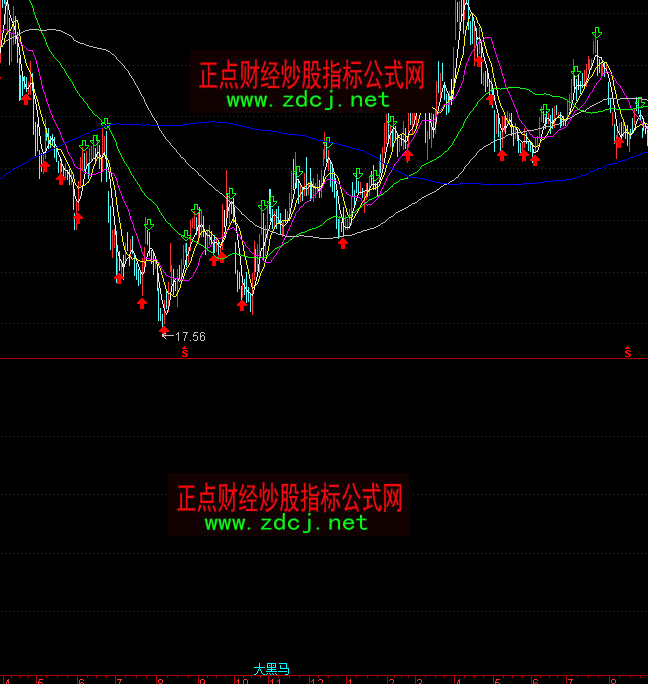Click the left red S marker below 17.56
Screen dimensions: 648x684
click(184, 352)
